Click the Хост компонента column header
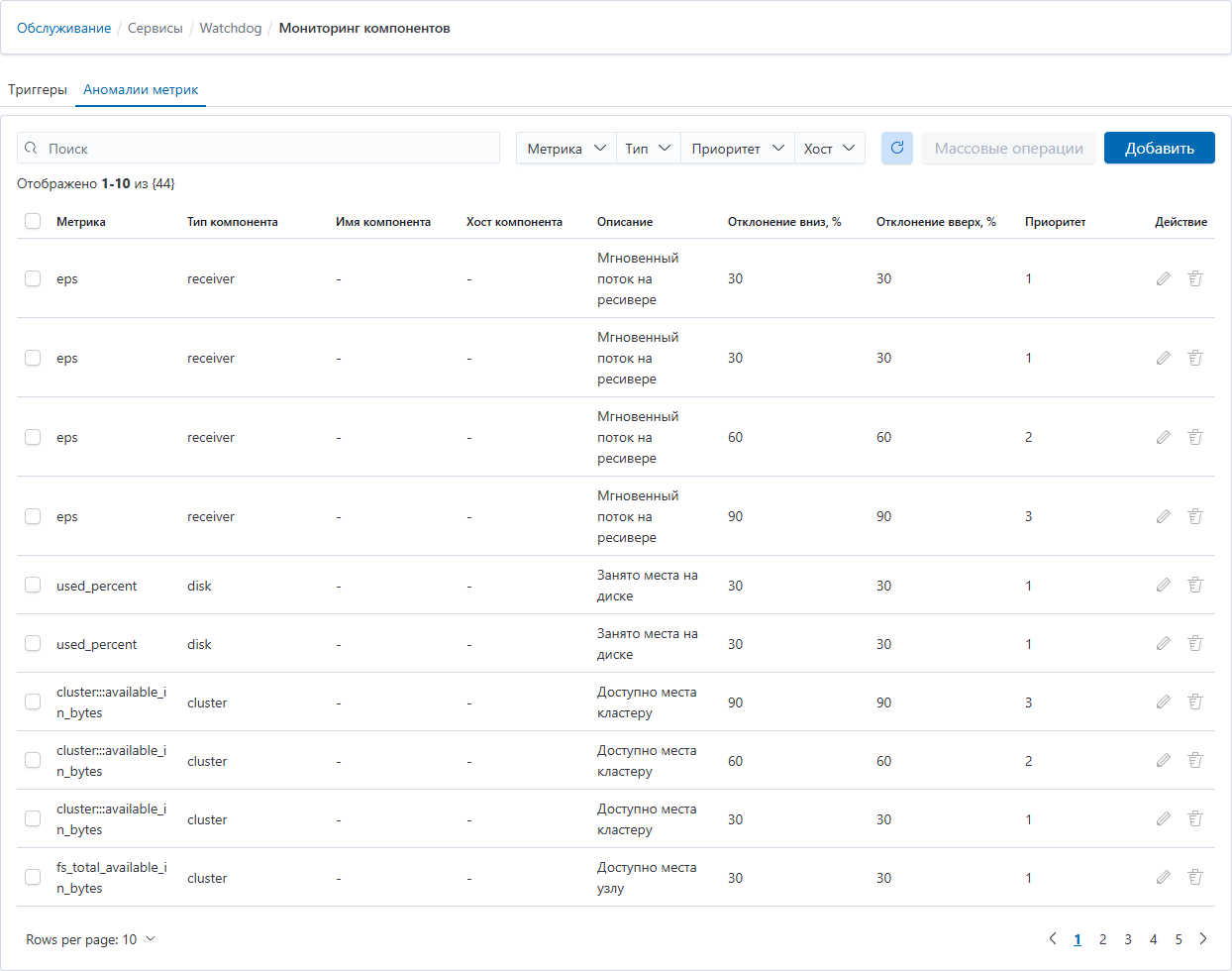Screen dimensions: 1232x971 pos(514,222)
